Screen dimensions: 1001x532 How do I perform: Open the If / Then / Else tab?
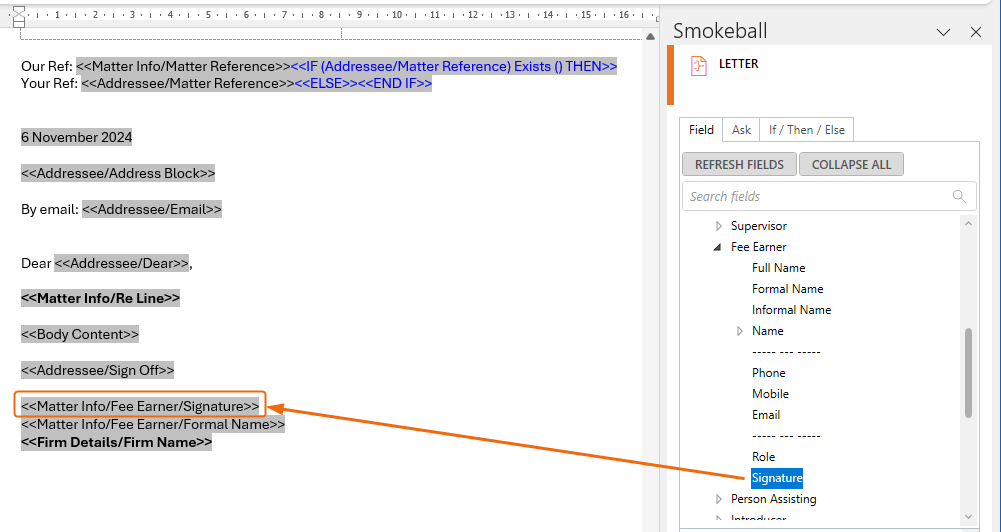(x=806, y=130)
